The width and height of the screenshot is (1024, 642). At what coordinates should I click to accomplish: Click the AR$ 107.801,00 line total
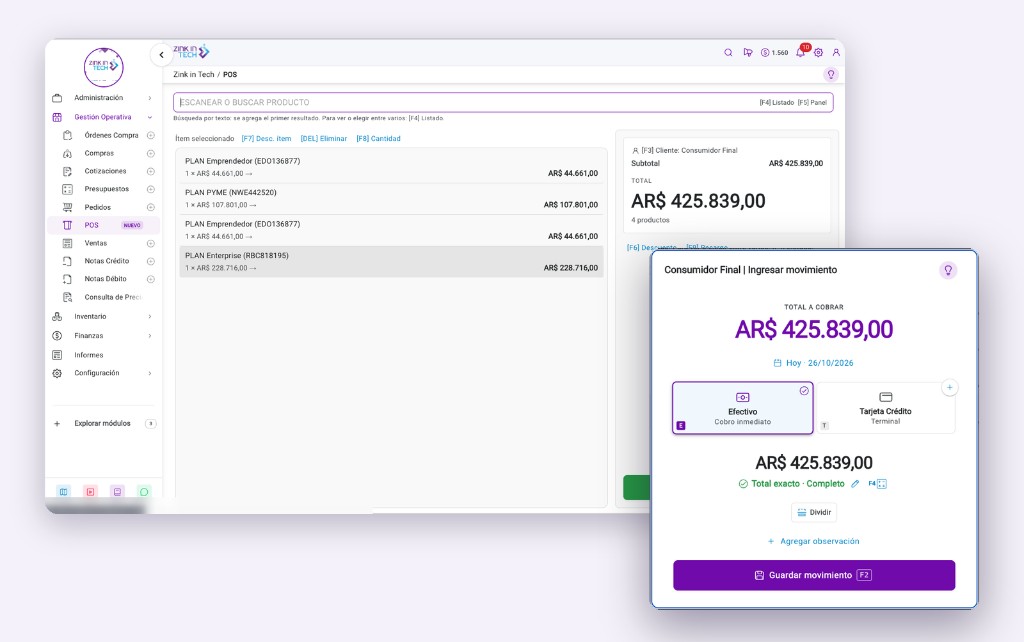(x=571, y=205)
